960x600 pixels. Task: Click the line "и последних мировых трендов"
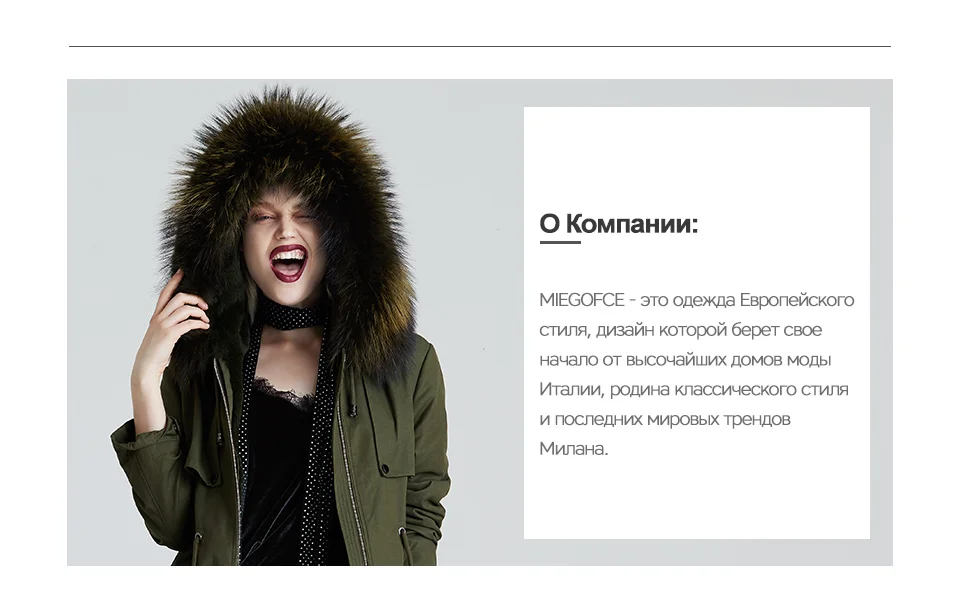tap(665, 419)
